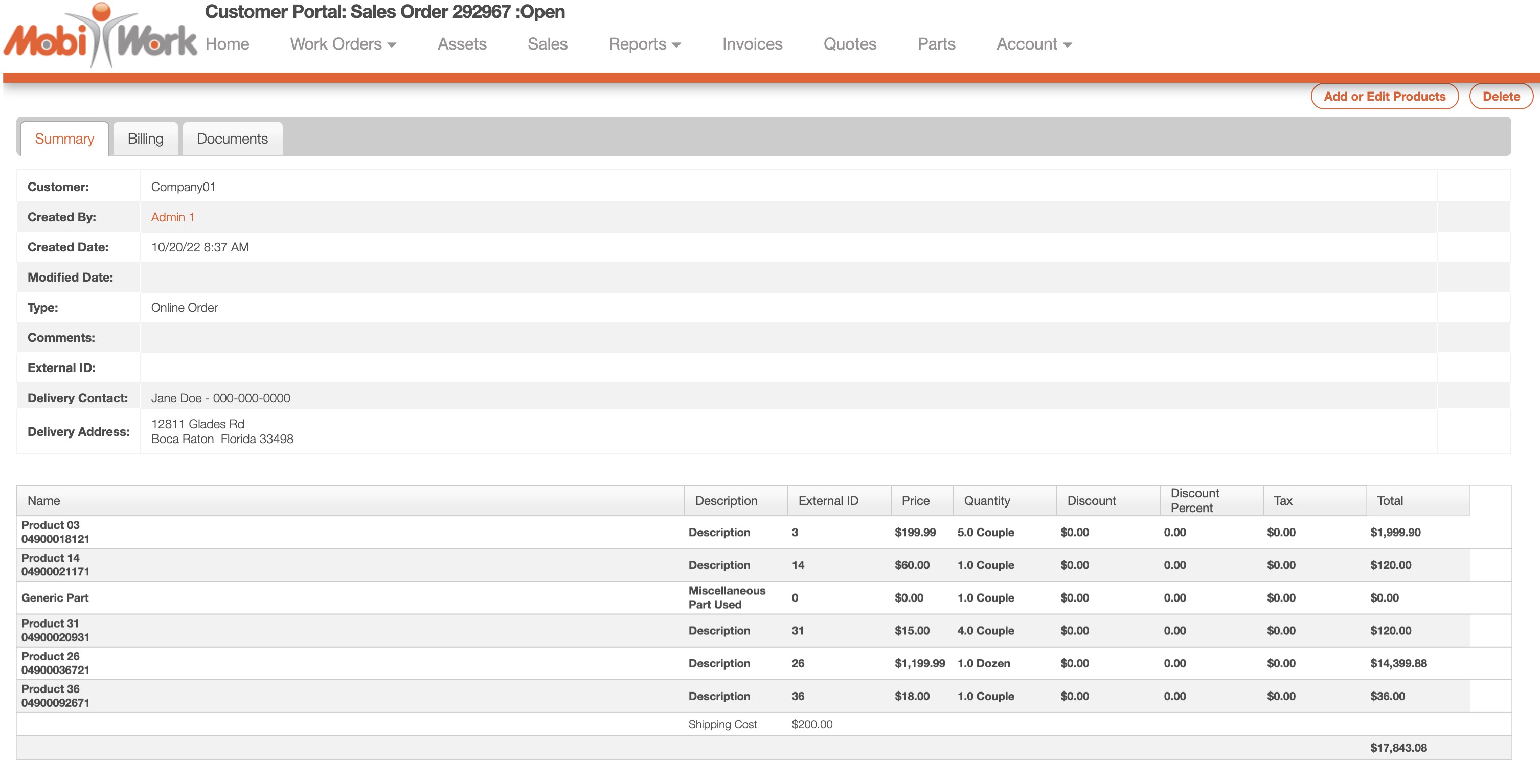
Task: Open the Account dropdown menu
Action: coord(1033,44)
